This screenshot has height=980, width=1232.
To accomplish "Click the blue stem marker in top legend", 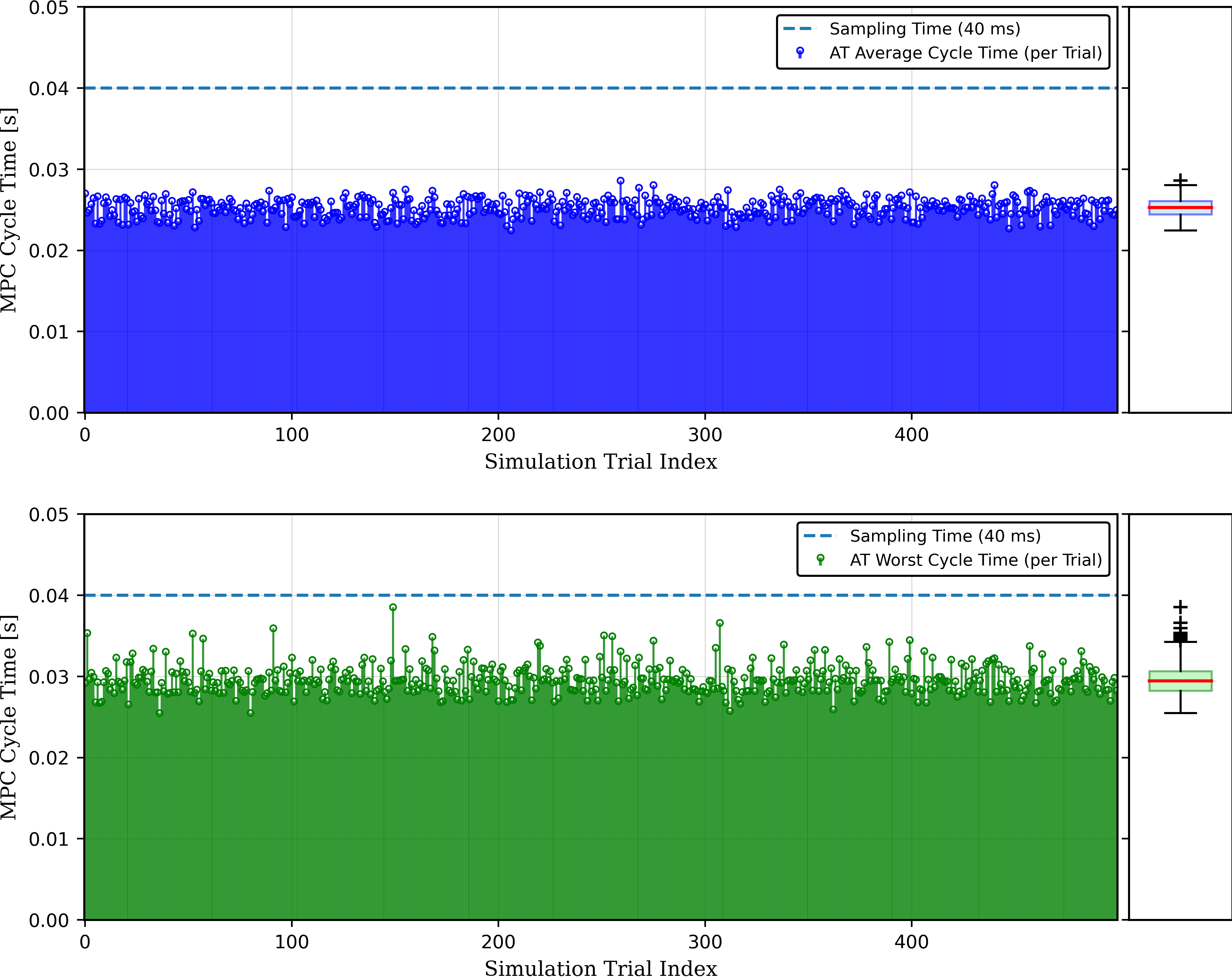I will pyautogui.click(x=800, y=52).
